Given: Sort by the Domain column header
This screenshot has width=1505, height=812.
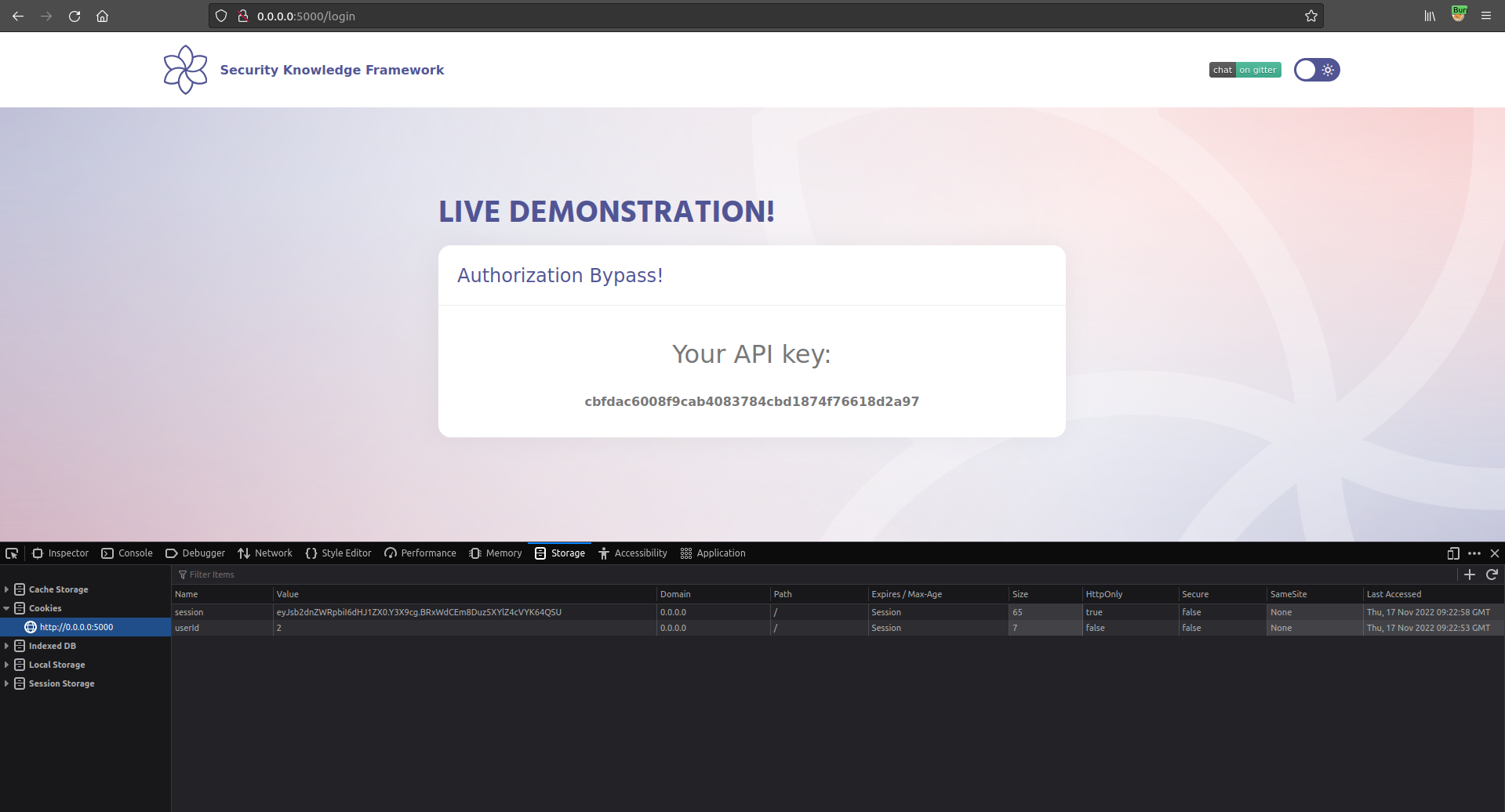Looking at the screenshot, I should 713,594.
